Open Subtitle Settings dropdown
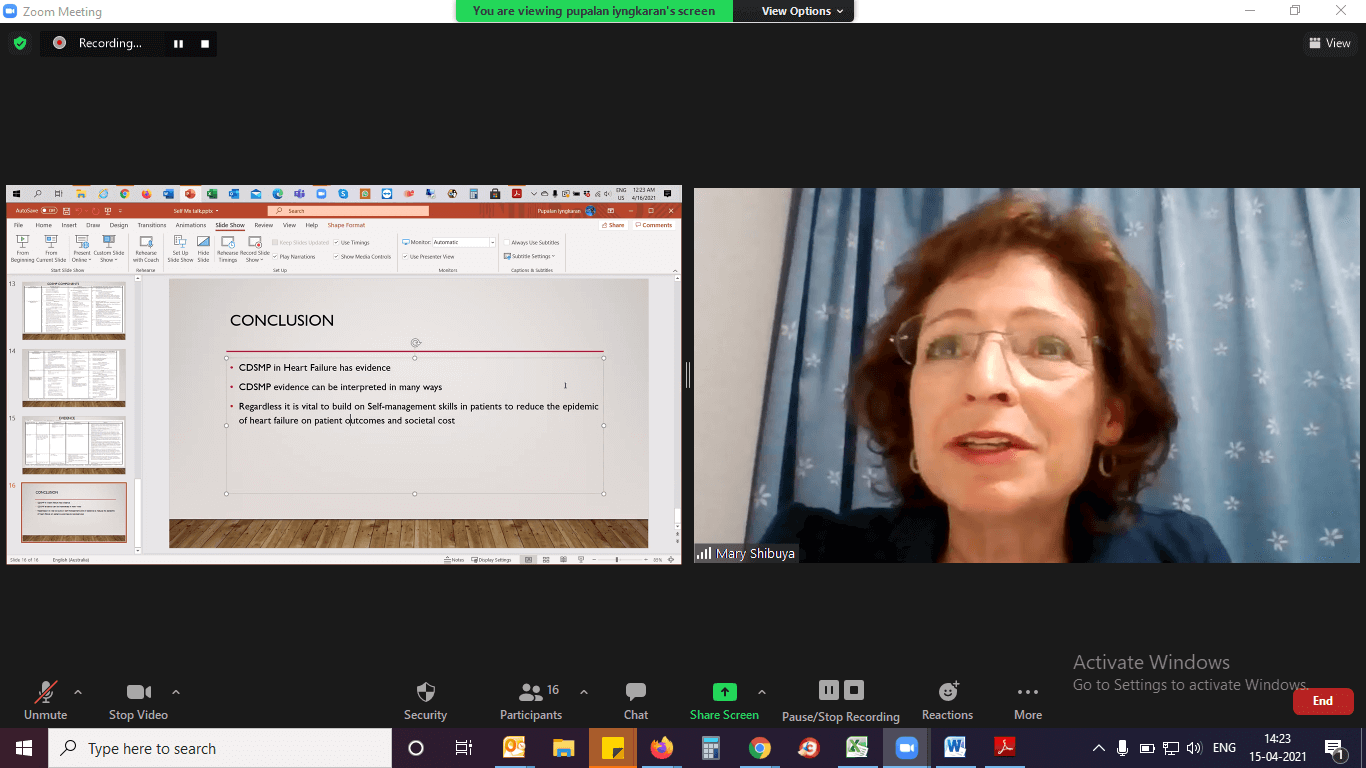The height and width of the screenshot is (768, 1366). coord(529,257)
